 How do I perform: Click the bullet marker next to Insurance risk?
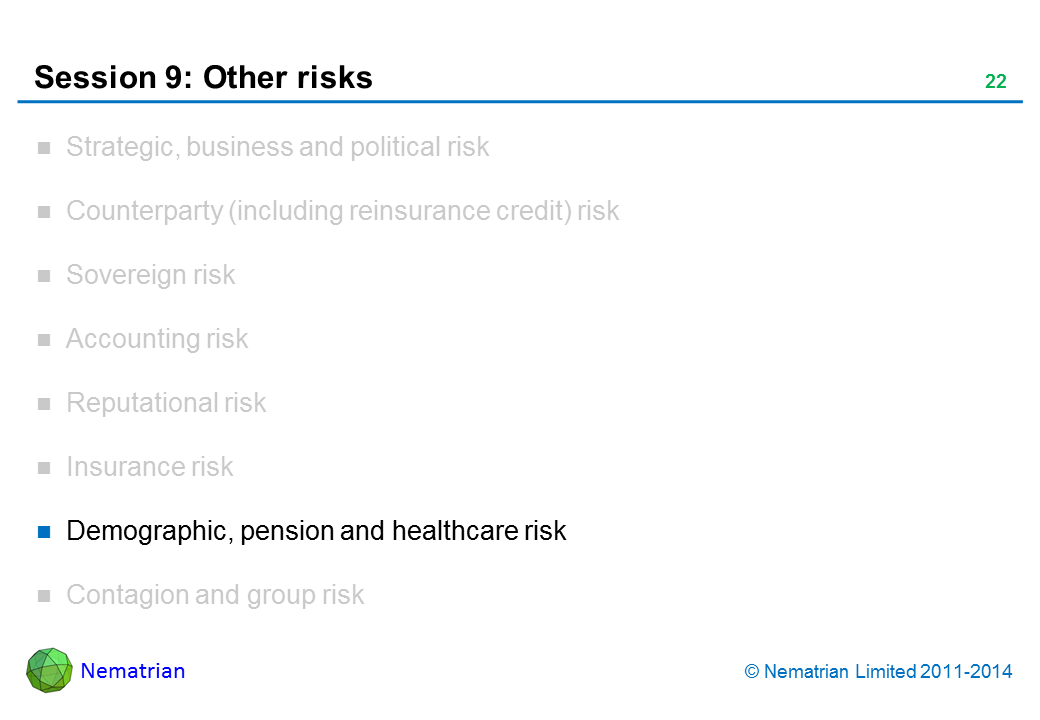[x=44, y=468]
